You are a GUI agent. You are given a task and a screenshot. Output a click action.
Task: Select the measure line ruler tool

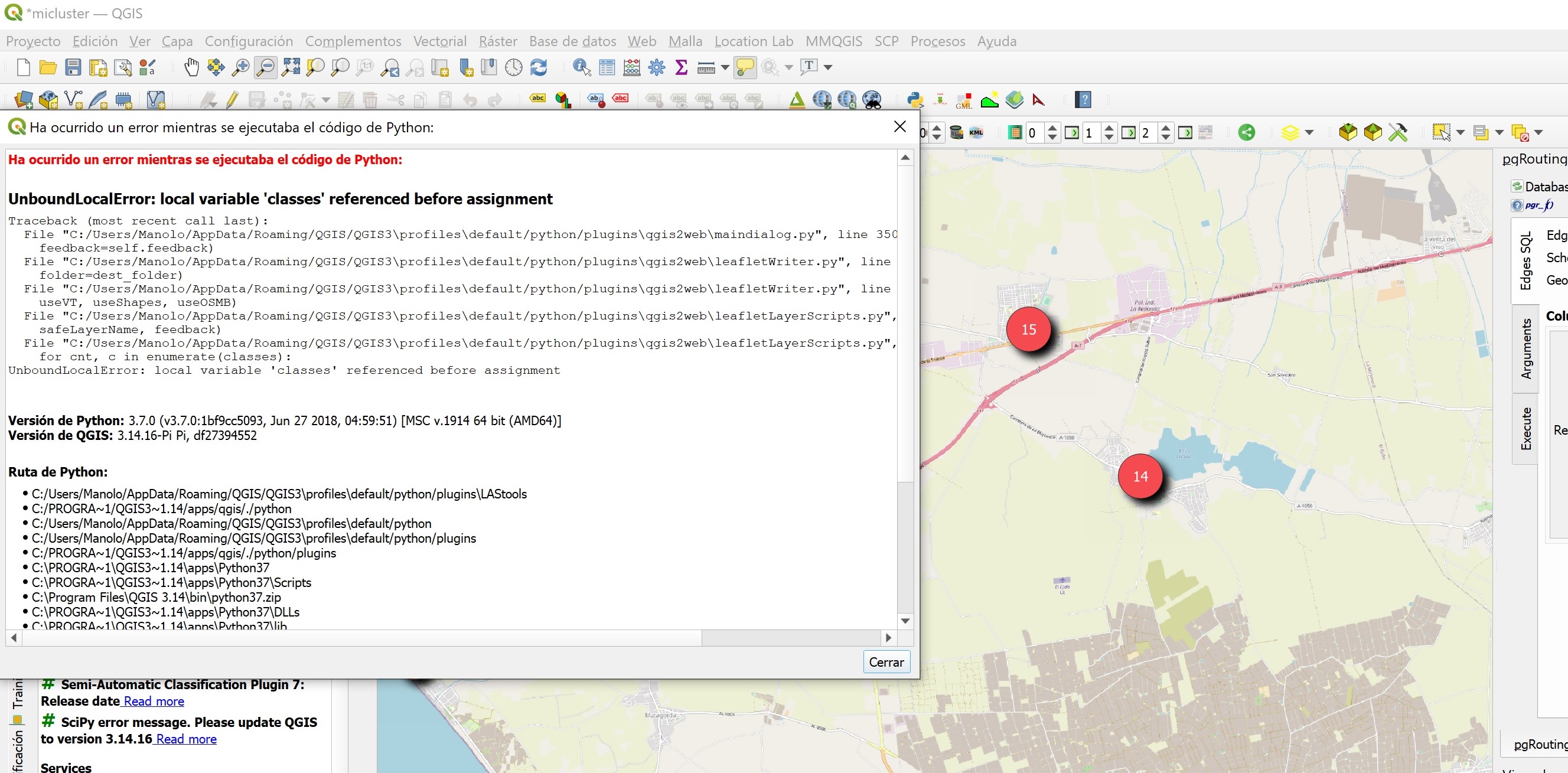pyautogui.click(x=706, y=67)
